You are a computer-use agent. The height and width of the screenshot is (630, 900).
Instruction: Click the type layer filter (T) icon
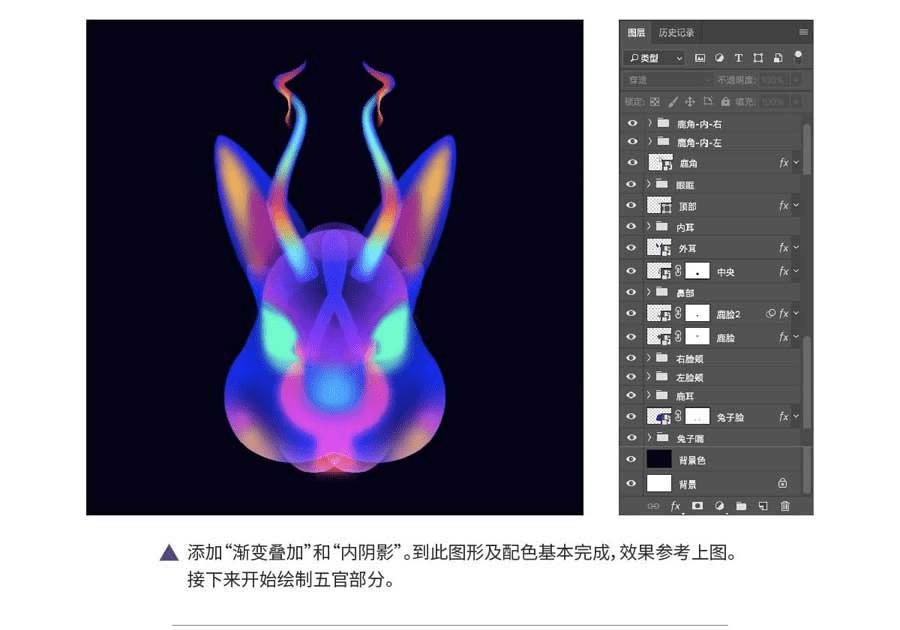(739, 58)
